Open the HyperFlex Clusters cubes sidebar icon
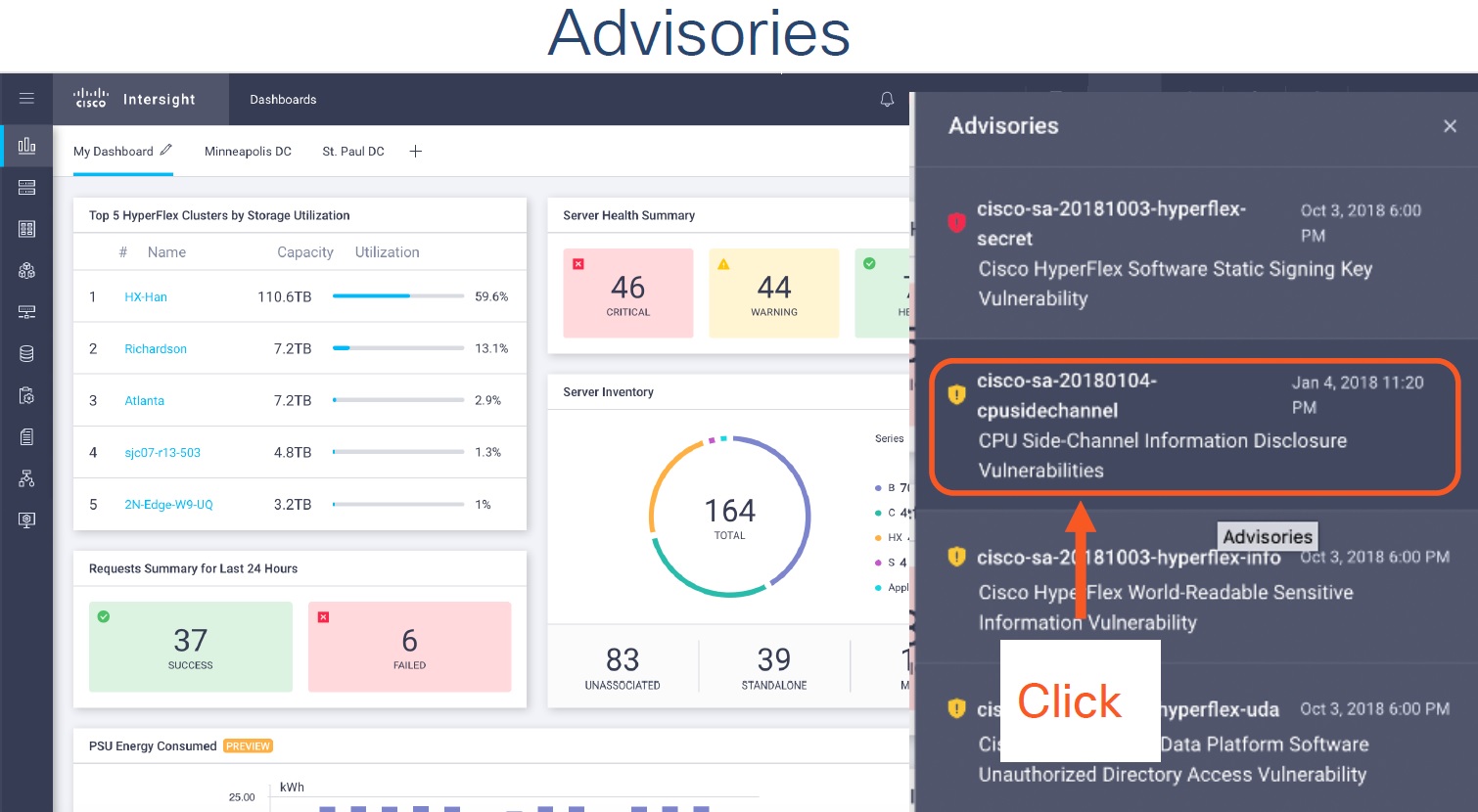This screenshot has height=812, width=1478. pos(26,271)
